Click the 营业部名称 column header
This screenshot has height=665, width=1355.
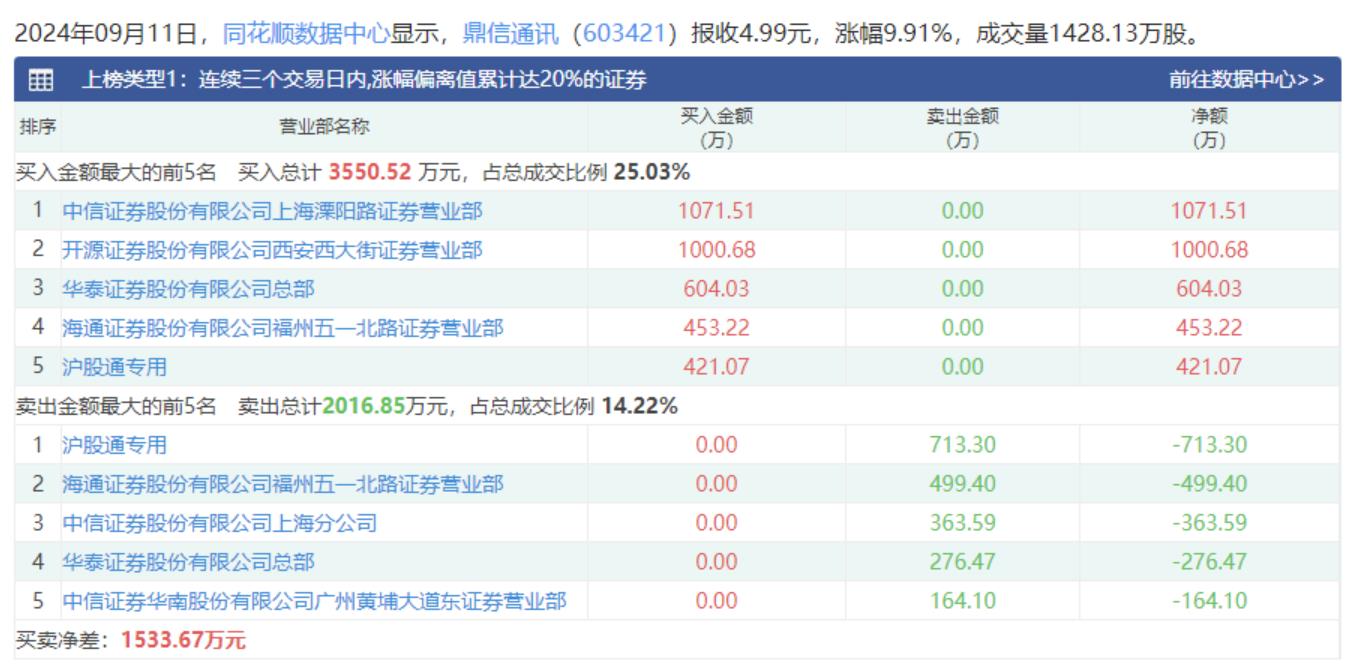pos(324,127)
